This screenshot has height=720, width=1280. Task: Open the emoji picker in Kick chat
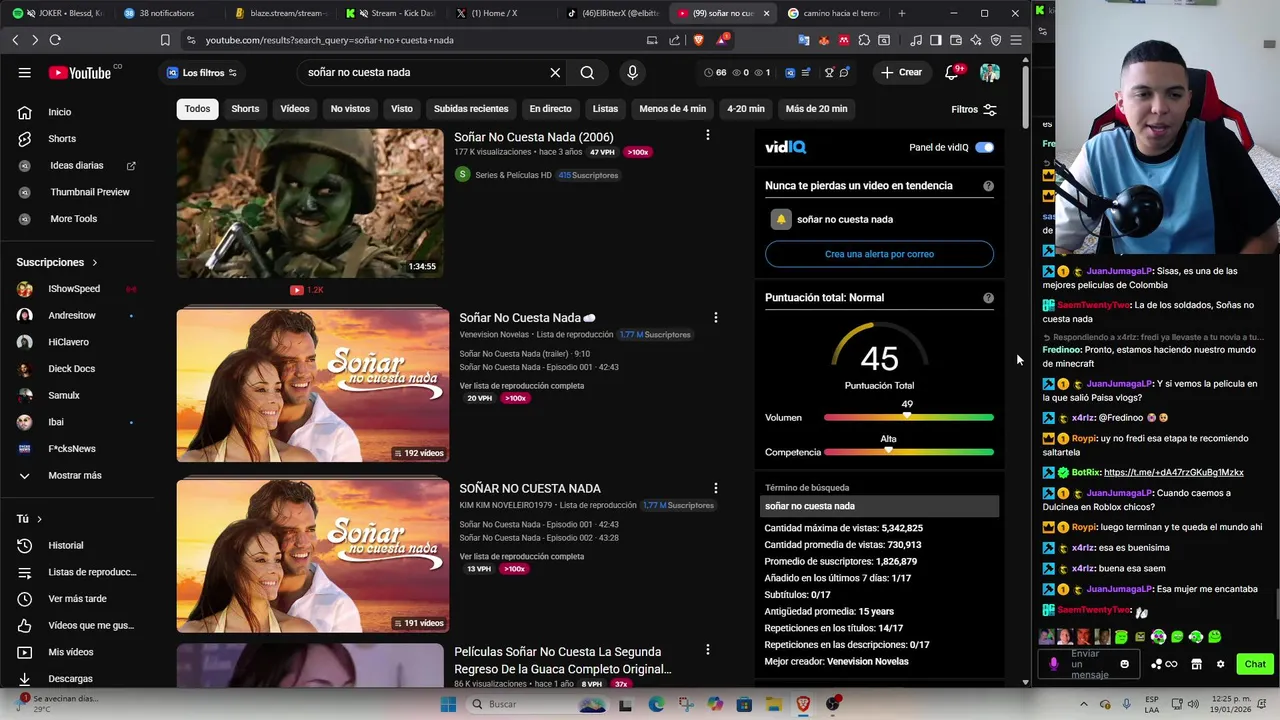tap(1124, 664)
